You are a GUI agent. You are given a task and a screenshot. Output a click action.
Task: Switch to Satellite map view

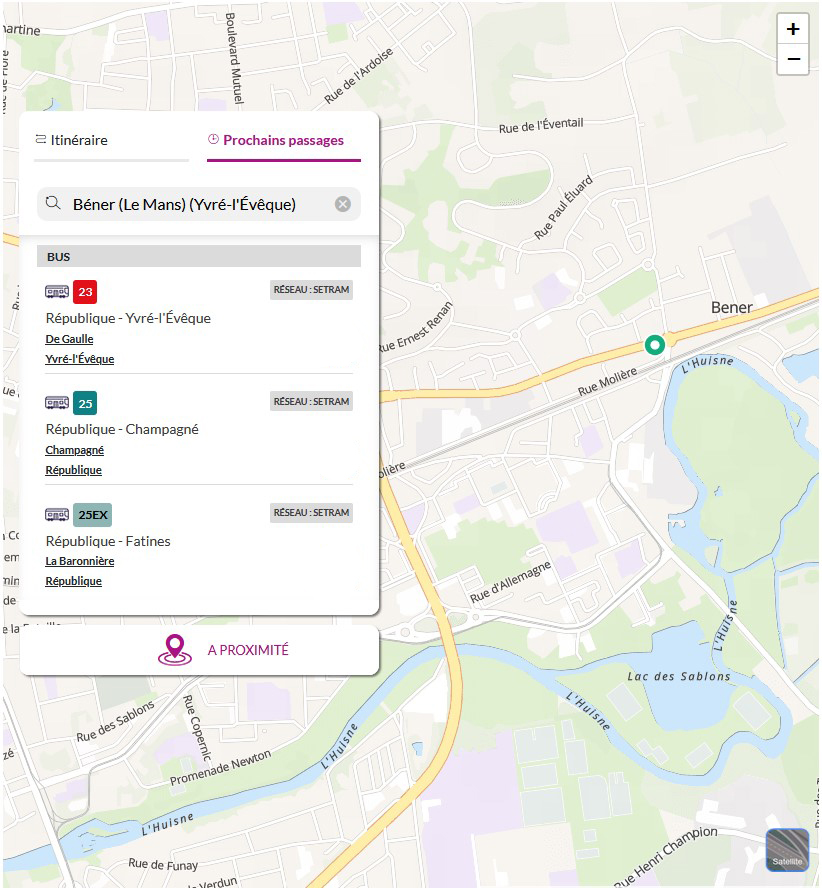(786, 849)
